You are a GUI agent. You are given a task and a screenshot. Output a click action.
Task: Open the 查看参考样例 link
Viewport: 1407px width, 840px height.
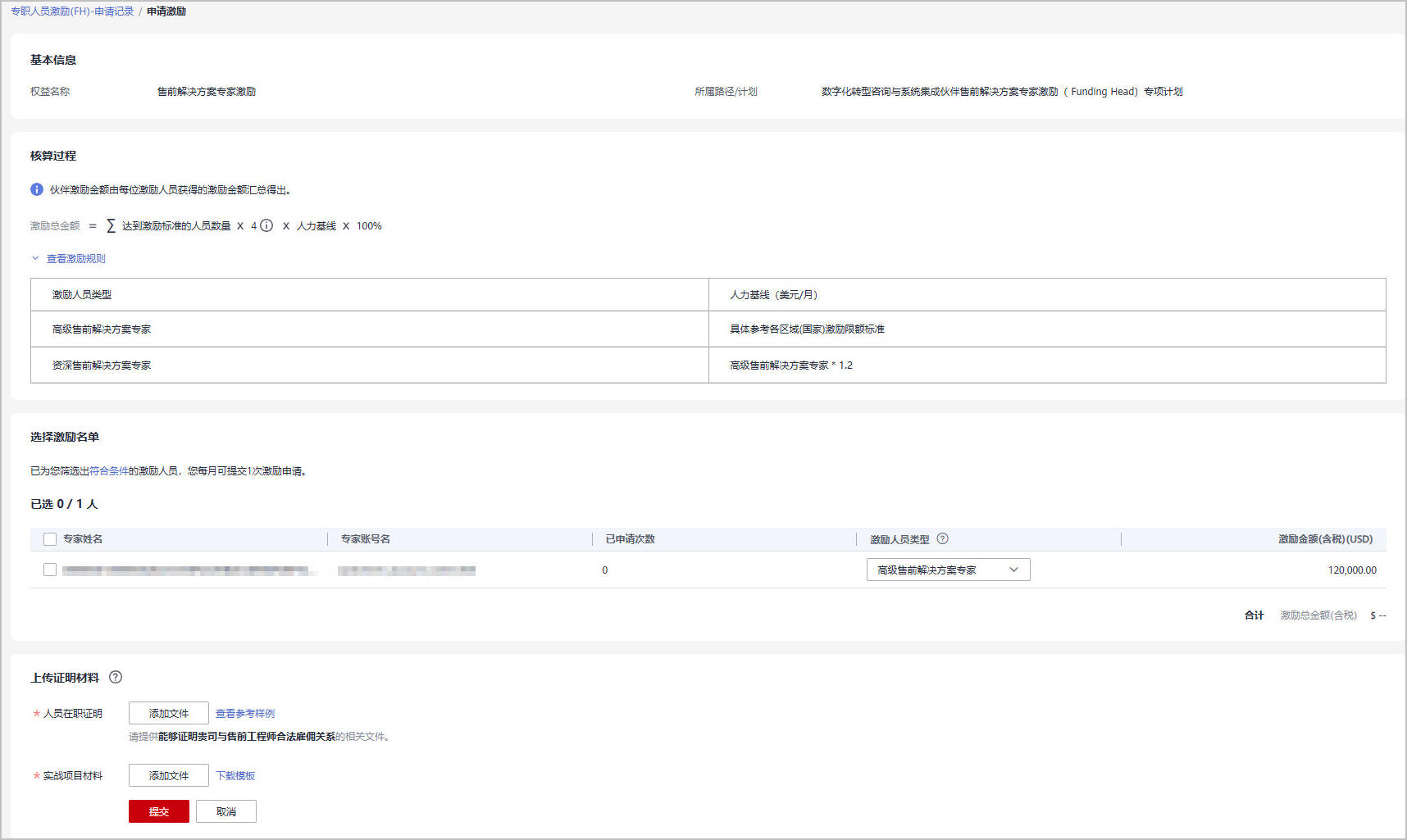[x=245, y=714]
